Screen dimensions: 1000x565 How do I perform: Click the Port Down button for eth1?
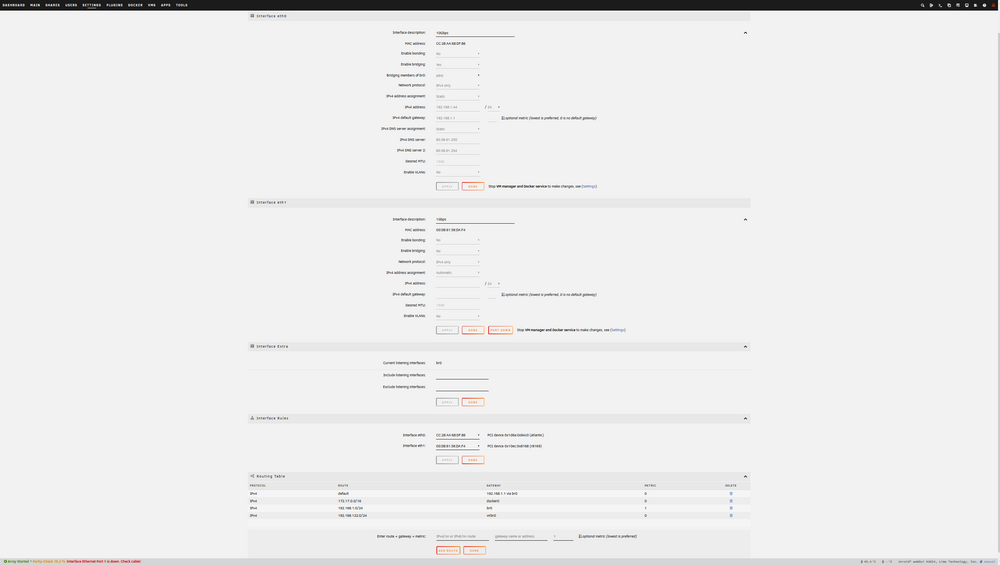click(x=500, y=330)
